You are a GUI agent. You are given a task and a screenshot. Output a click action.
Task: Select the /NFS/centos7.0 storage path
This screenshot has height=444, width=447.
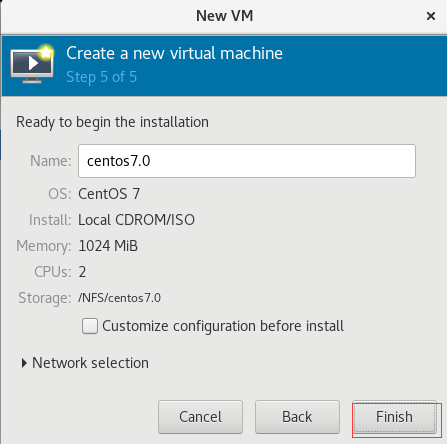[x=119, y=298]
